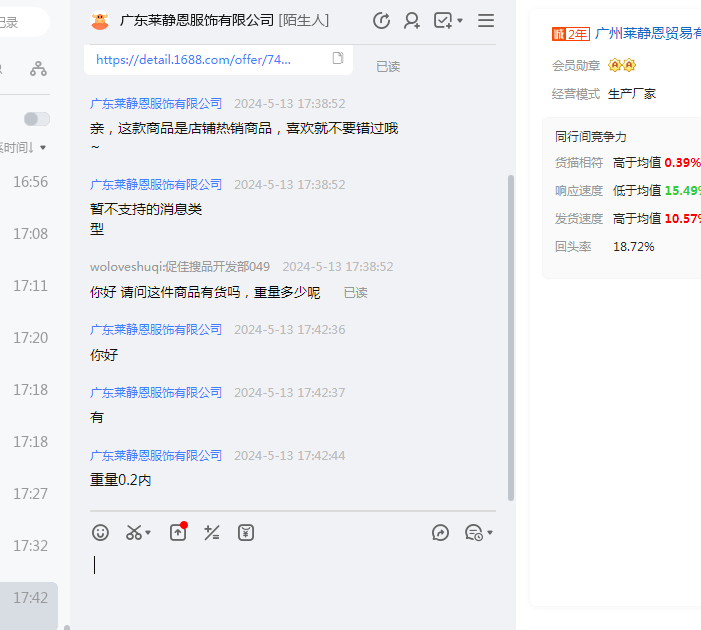Copy the 1688 link with document icon
The height and width of the screenshot is (630, 701).
pyautogui.click(x=338, y=58)
